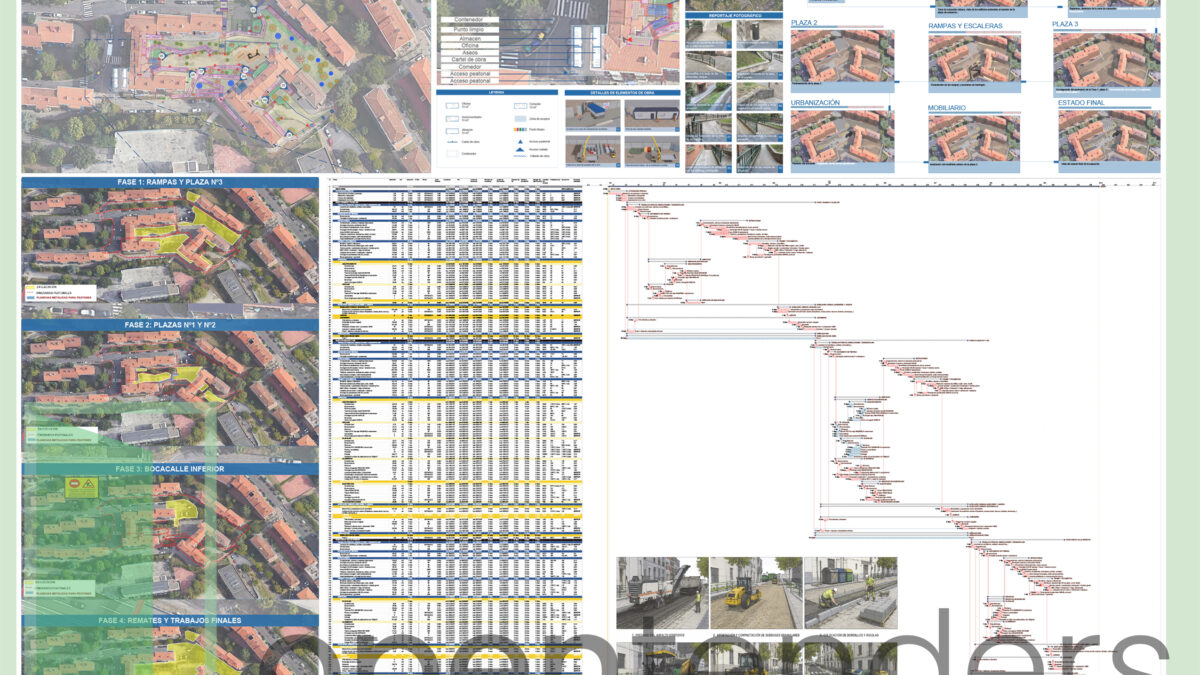Open the aerial render under 'MOBILIARIO'

point(975,137)
